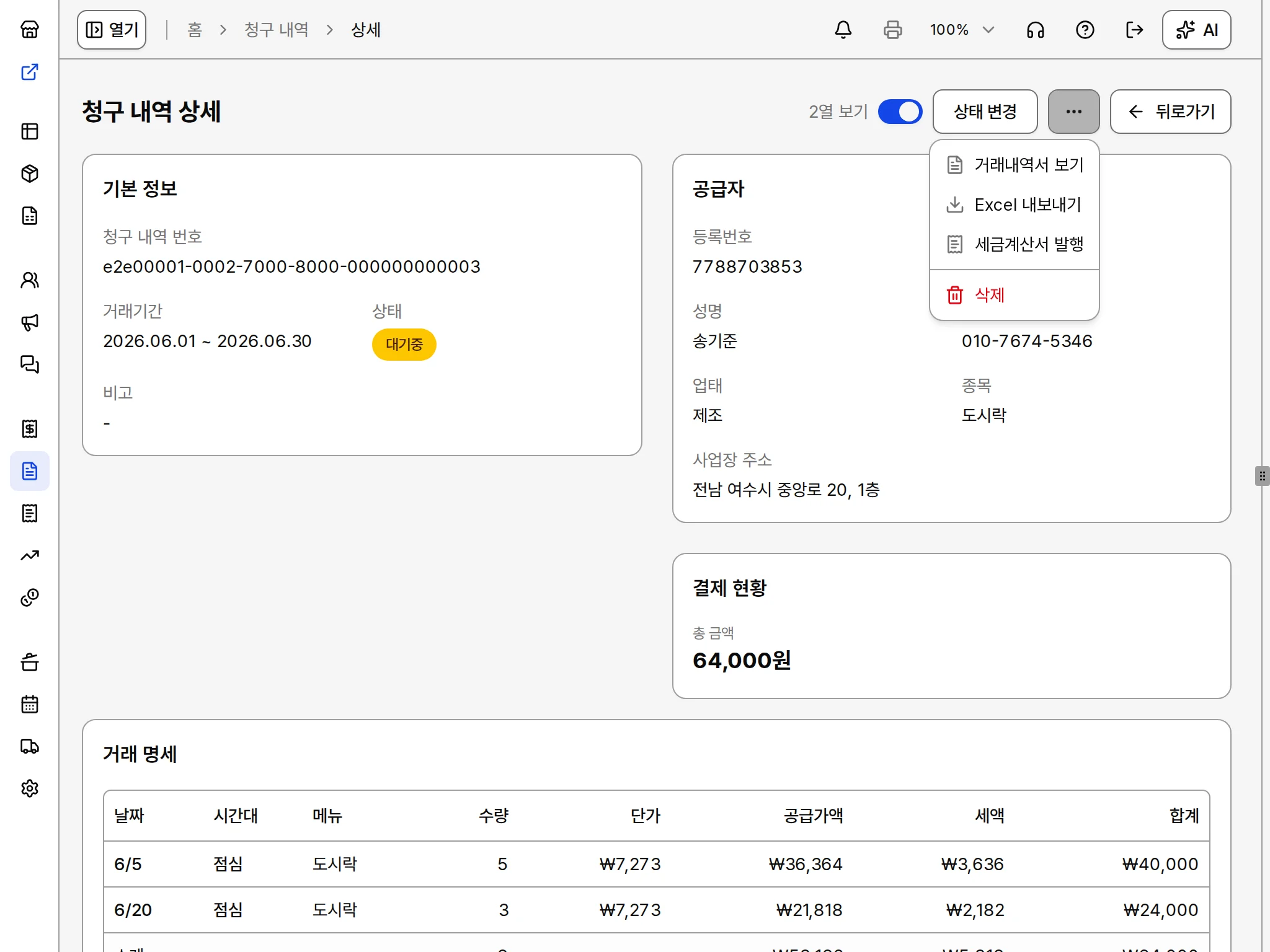Select 세금계산서 발행 menu item

1015,244
